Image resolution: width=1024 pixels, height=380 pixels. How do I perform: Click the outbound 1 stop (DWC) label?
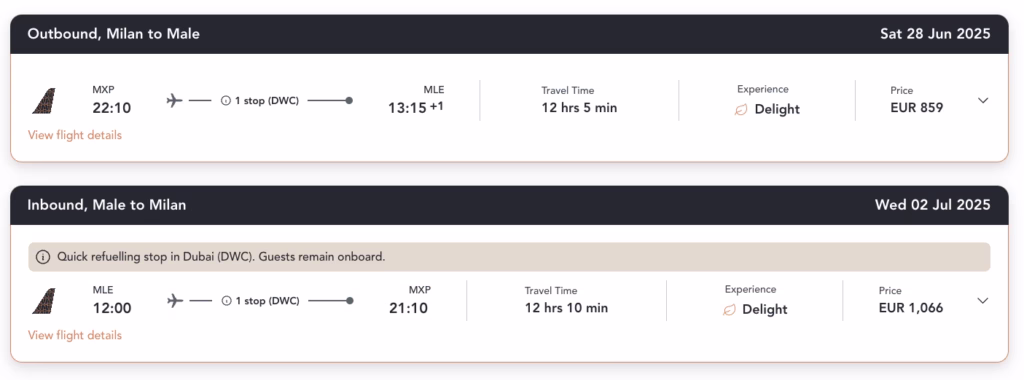[266, 101]
